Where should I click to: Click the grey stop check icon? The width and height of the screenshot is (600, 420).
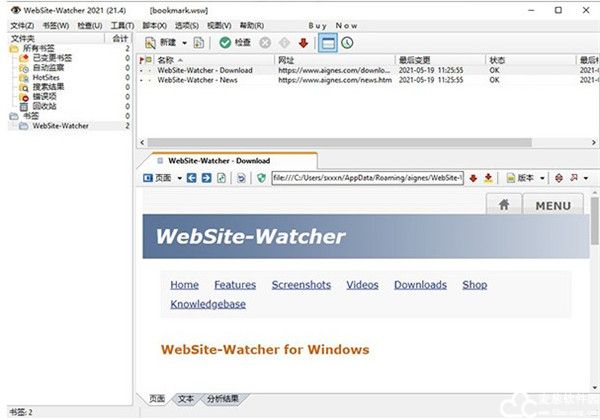pyautogui.click(x=265, y=43)
